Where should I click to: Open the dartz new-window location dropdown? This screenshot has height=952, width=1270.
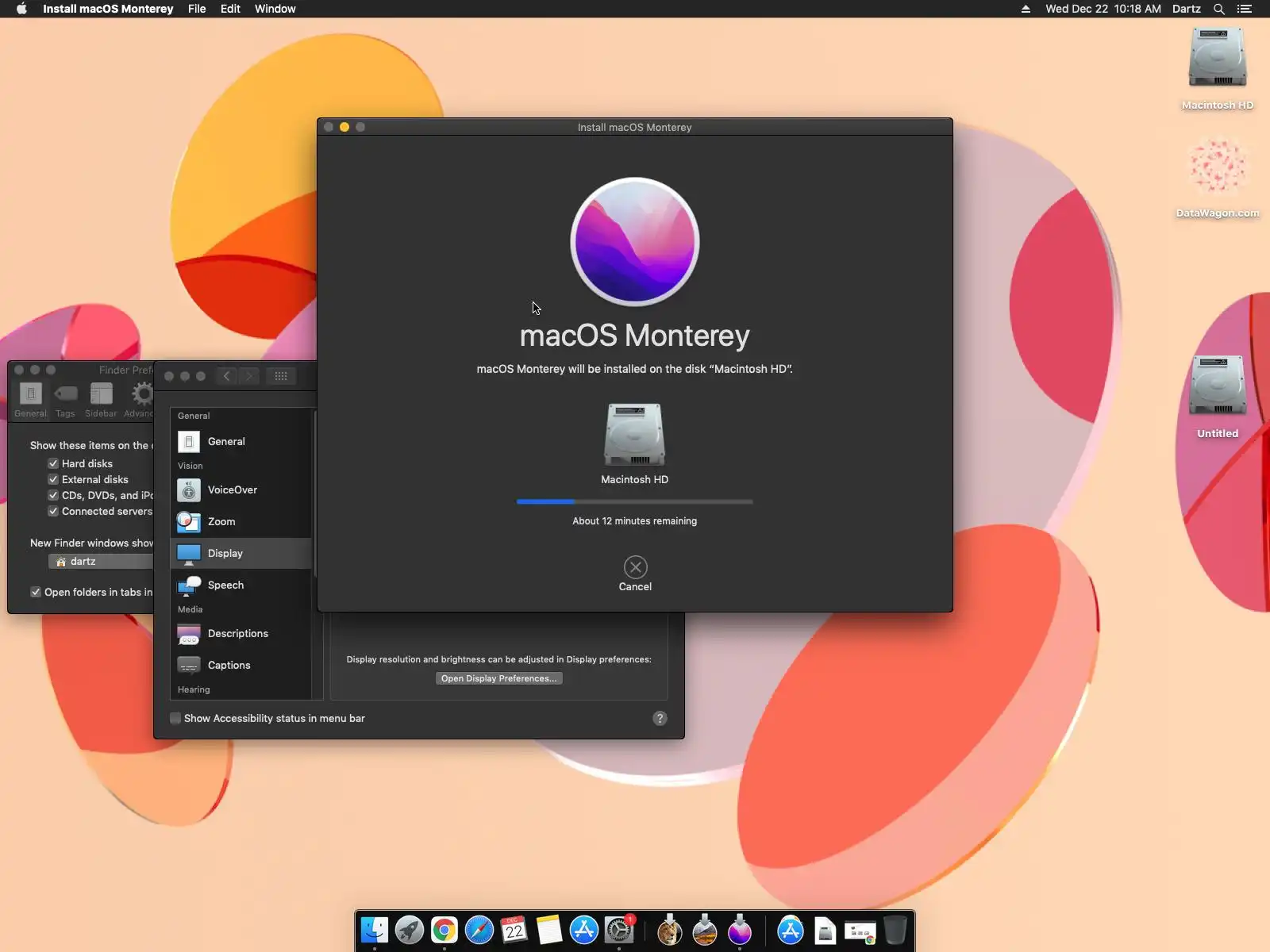tap(101, 561)
